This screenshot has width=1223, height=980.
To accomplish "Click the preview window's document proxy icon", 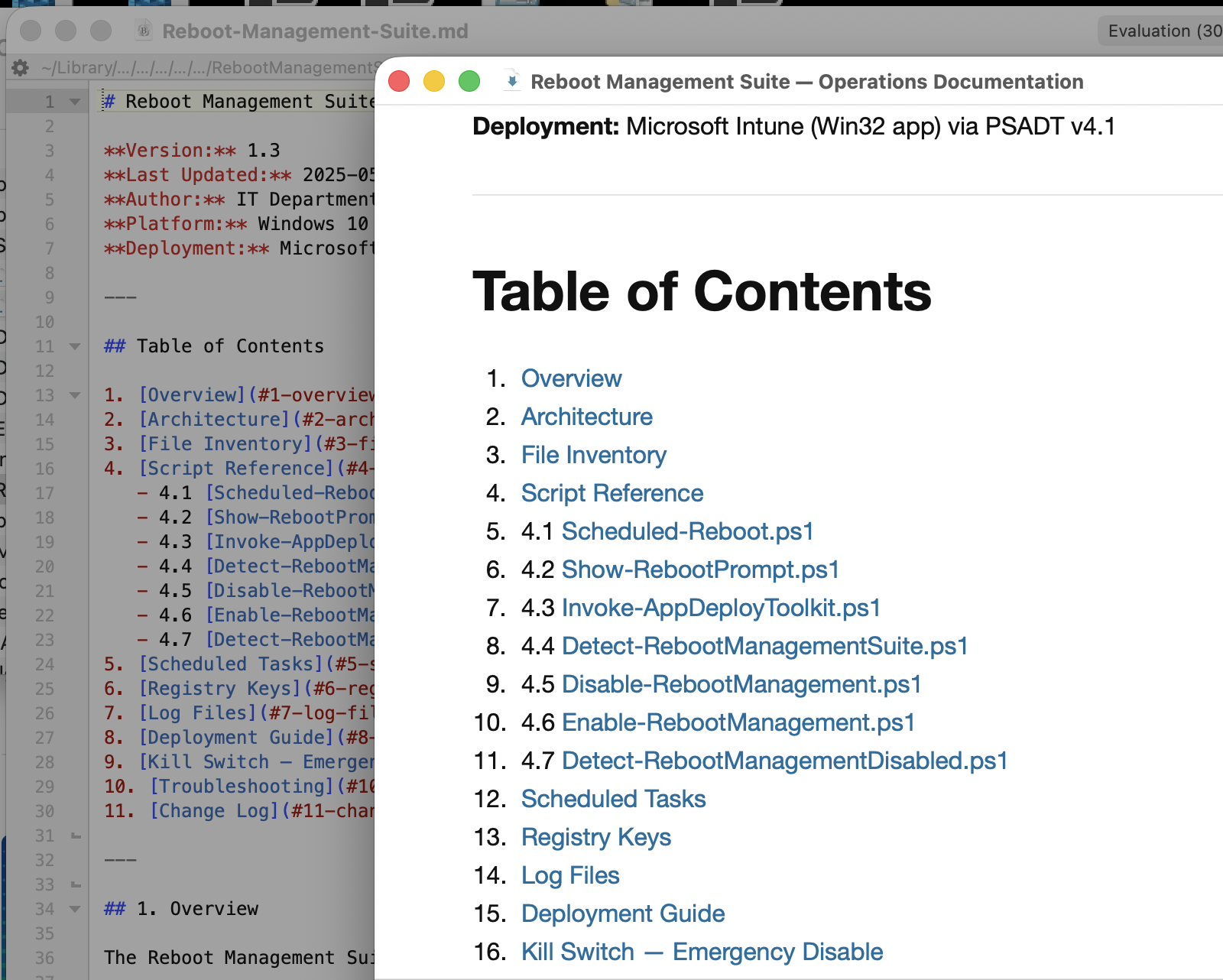I will [512, 81].
